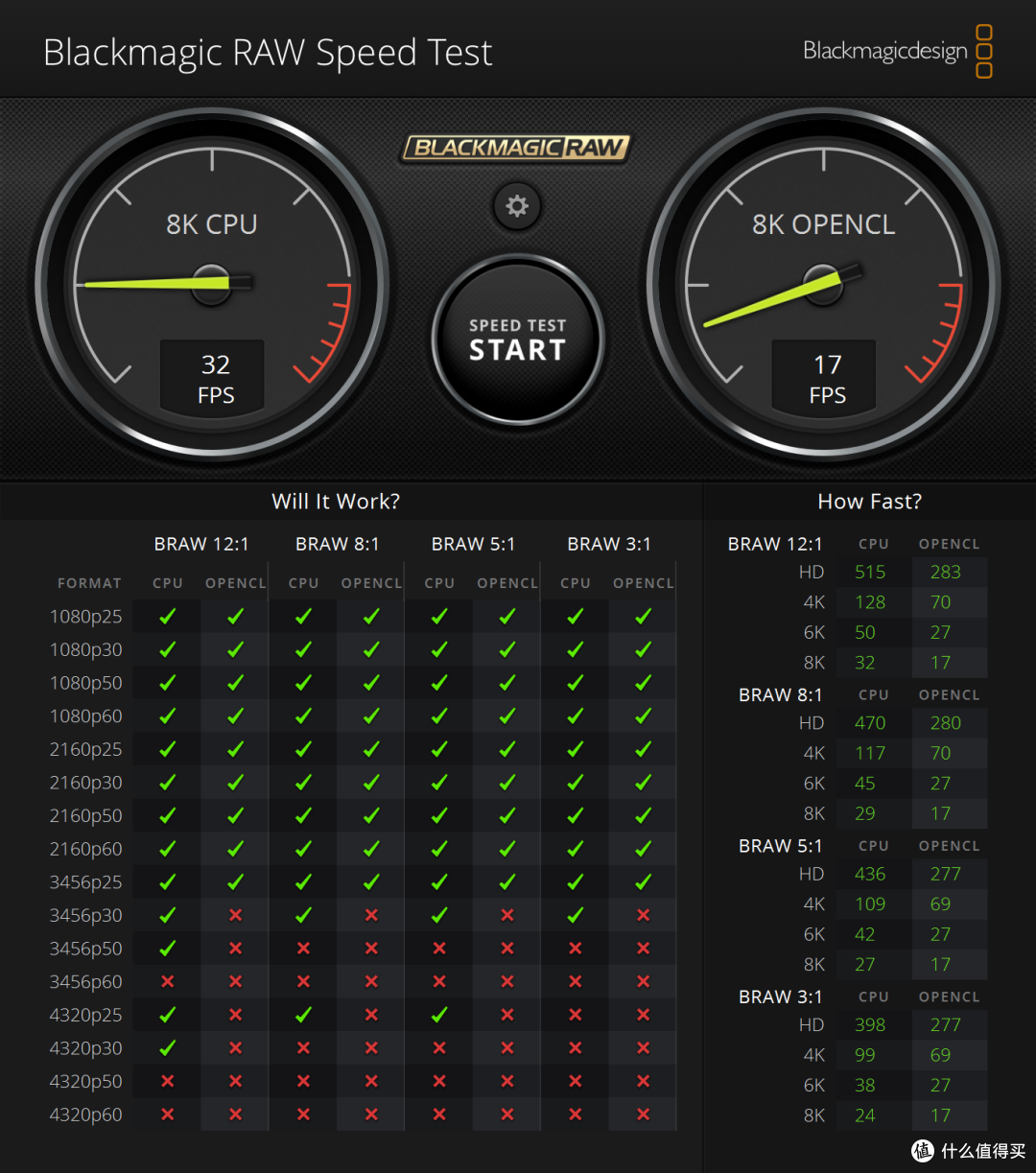Click 3456p50 BRAW 12:1 CPU check mark
The height and width of the screenshot is (1173, 1036).
click(168, 949)
